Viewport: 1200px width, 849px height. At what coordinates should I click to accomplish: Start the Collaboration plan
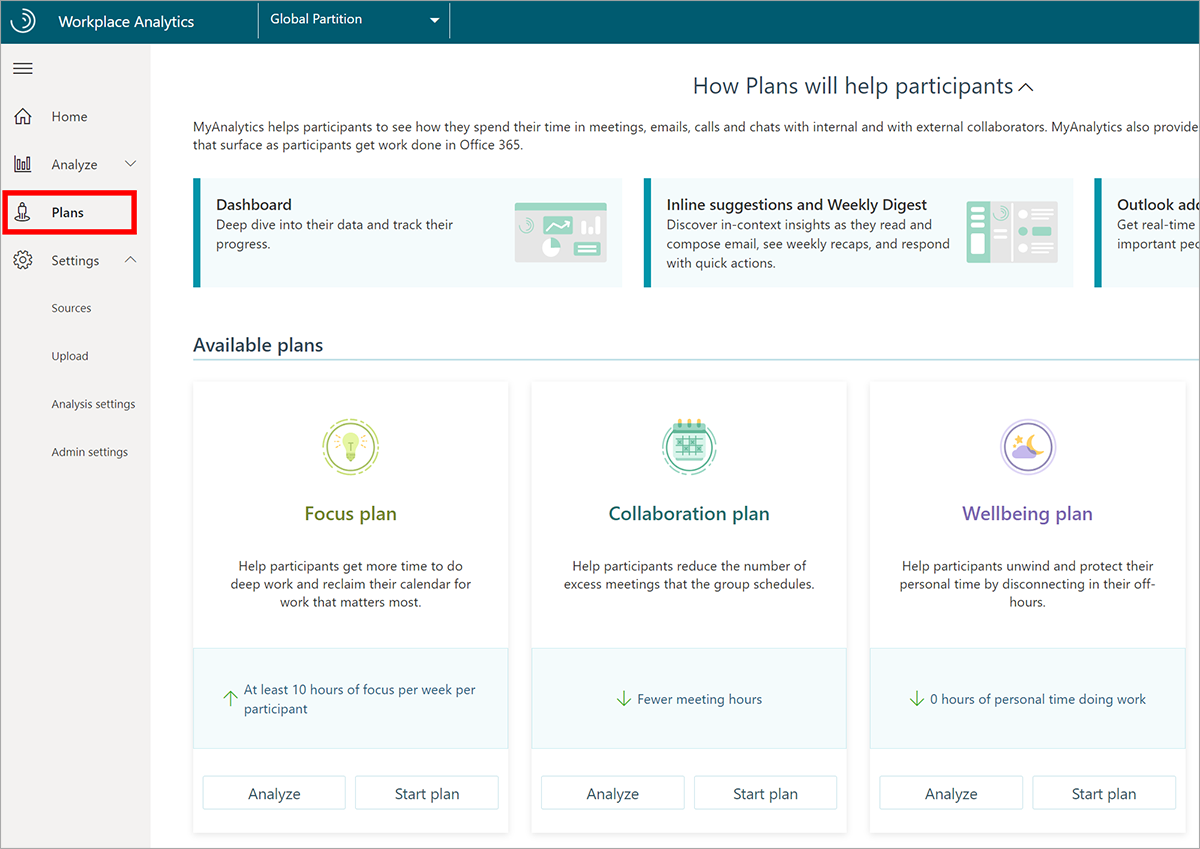[765, 793]
